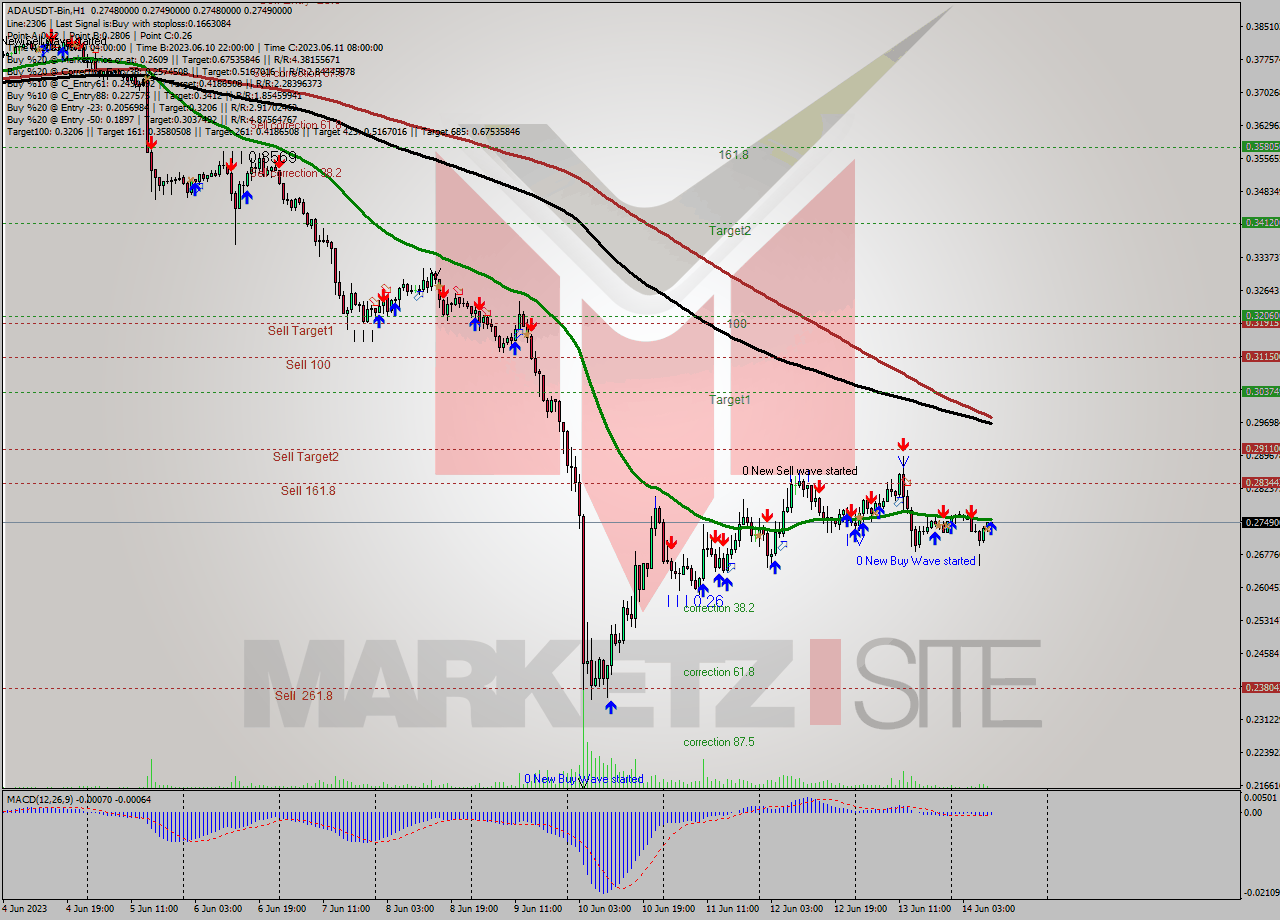This screenshot has width=1280, height=920.
Task: Click the black current price 0.27490 tag
Action: tap(1260, 522)
